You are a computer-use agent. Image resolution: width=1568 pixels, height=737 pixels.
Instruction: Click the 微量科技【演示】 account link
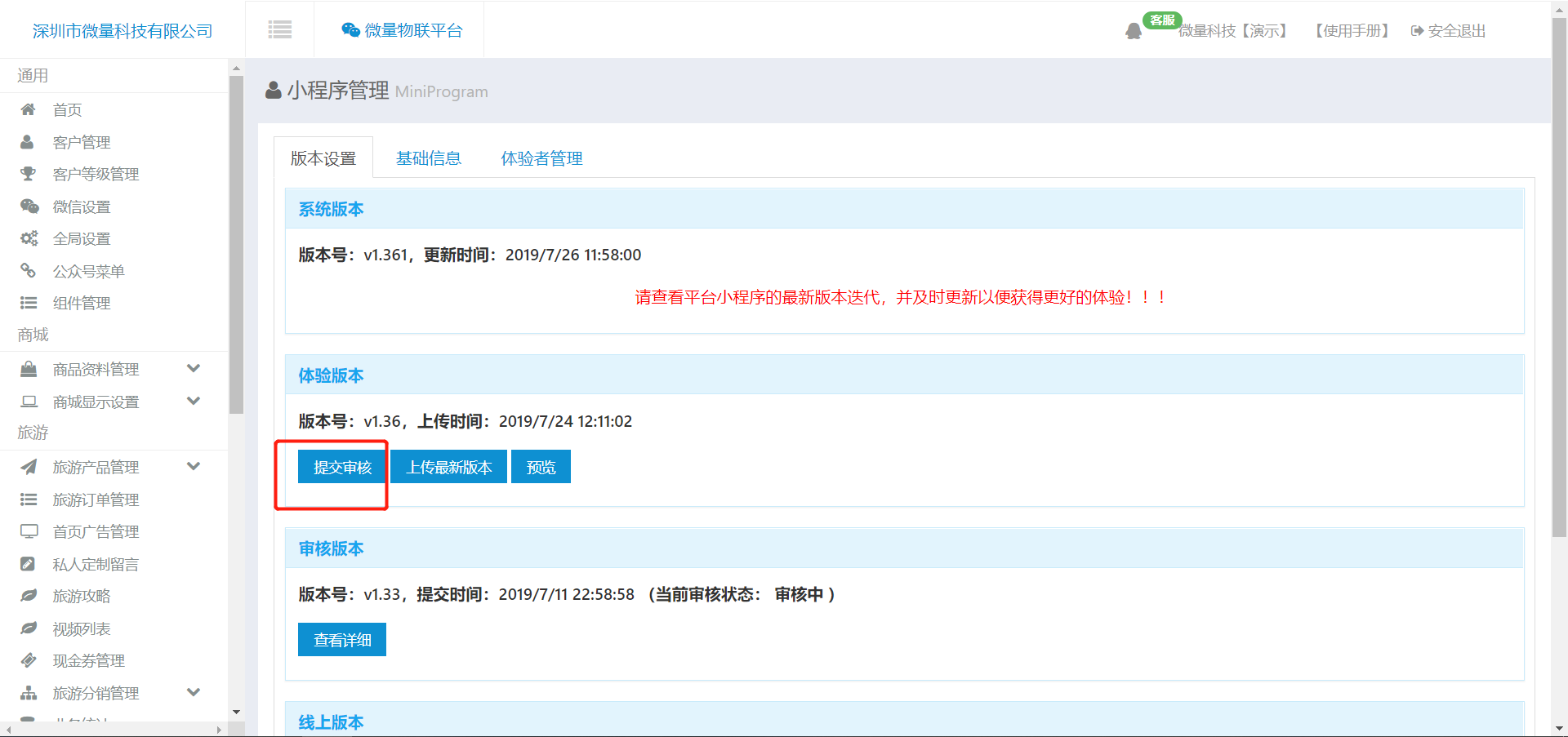click(x=1234, y=31)
